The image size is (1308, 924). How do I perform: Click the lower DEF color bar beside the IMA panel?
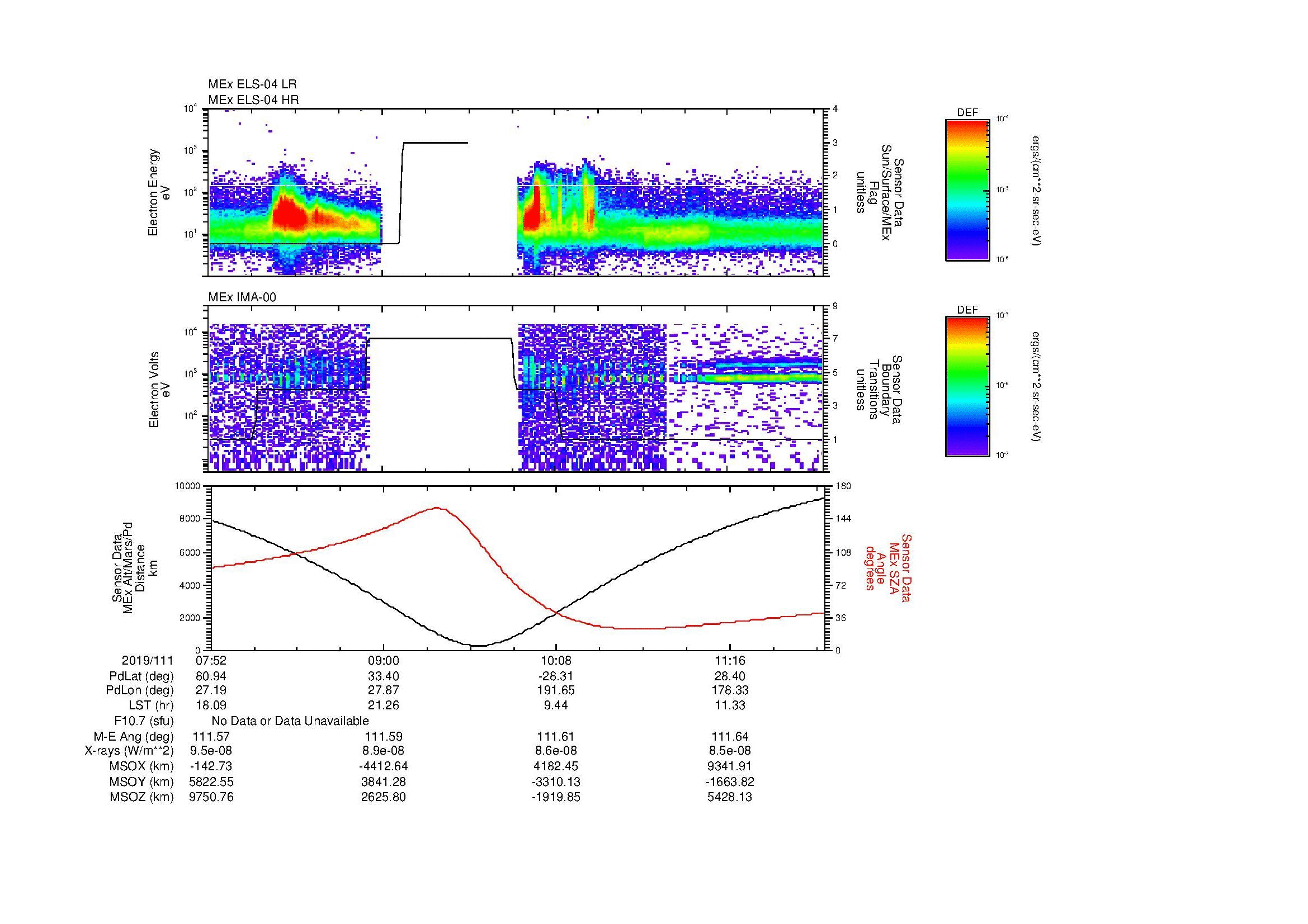click(x=967, y=387)
